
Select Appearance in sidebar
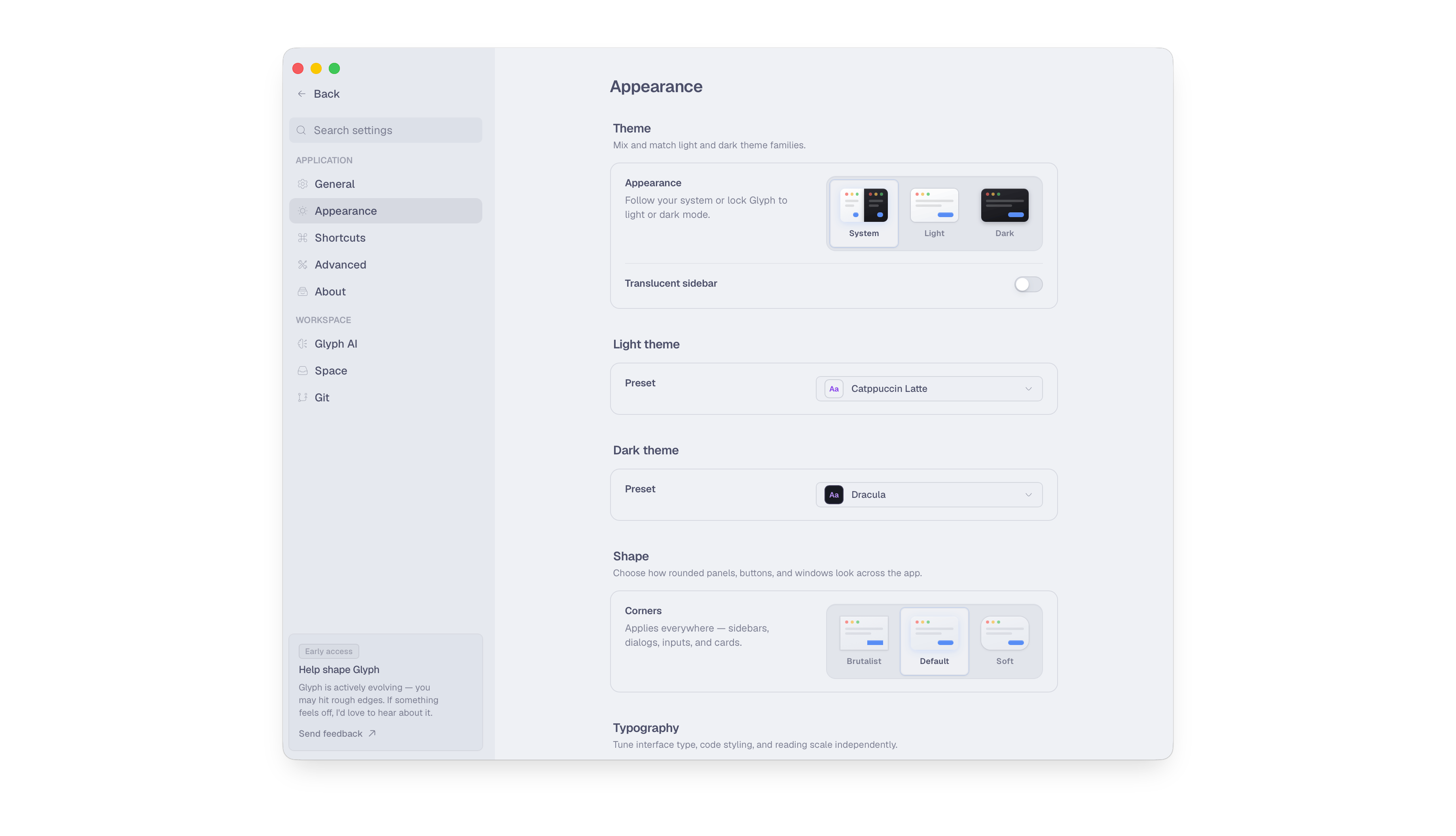click(x=385, y=211)
